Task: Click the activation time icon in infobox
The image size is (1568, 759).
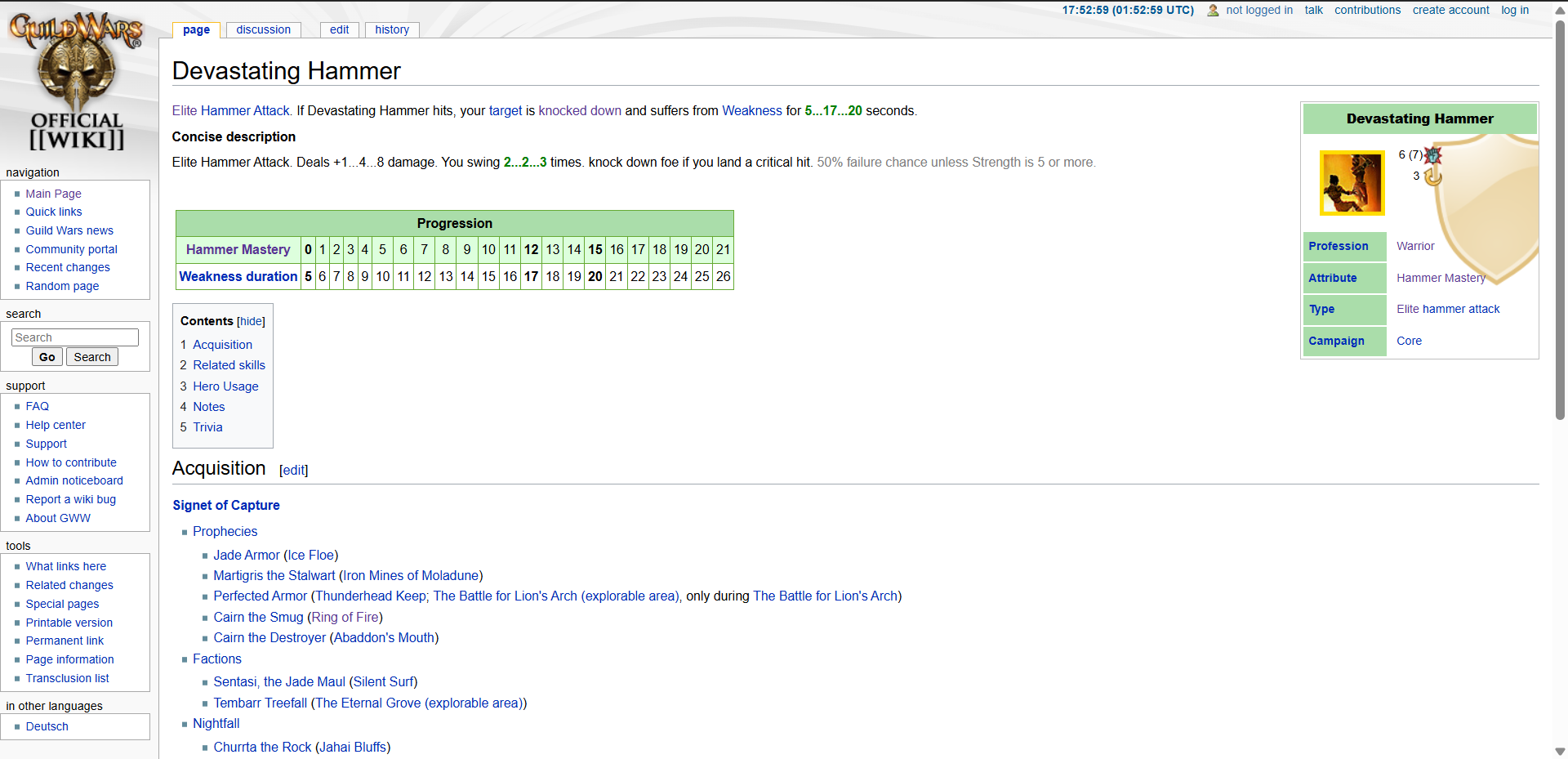Action: [1432, 176]
